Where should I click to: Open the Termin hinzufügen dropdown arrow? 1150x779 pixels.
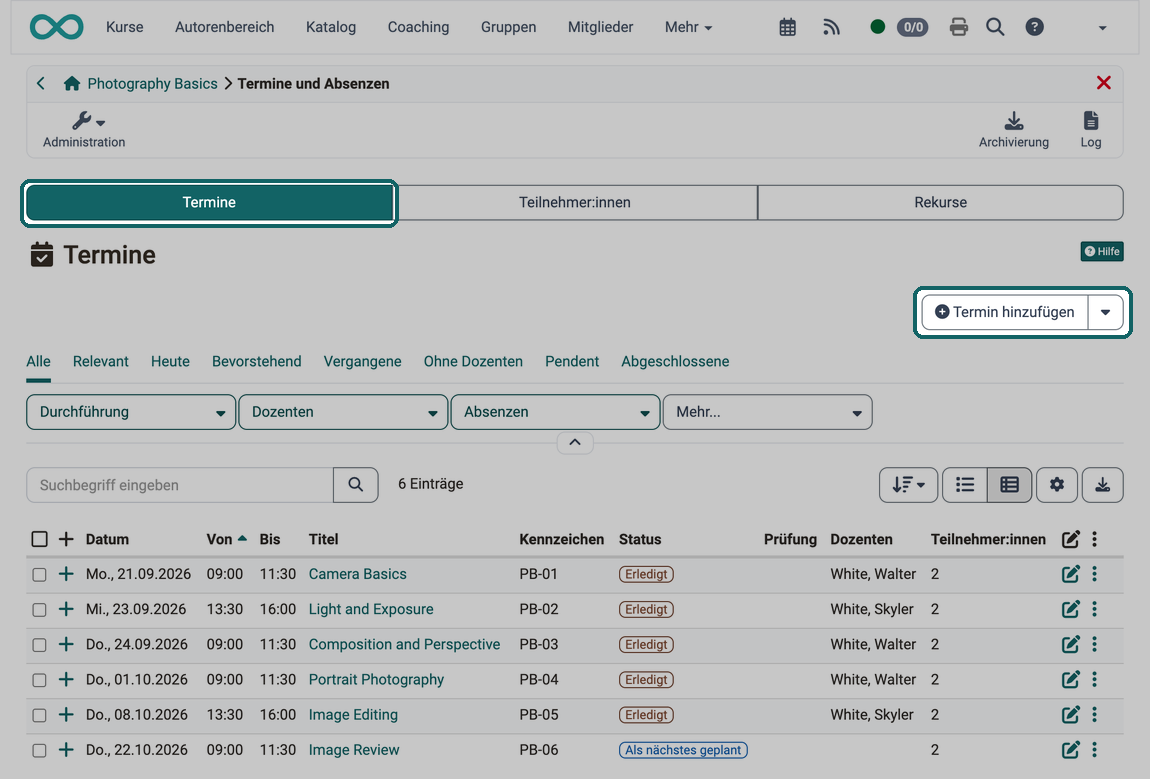tap(1105, 312)
